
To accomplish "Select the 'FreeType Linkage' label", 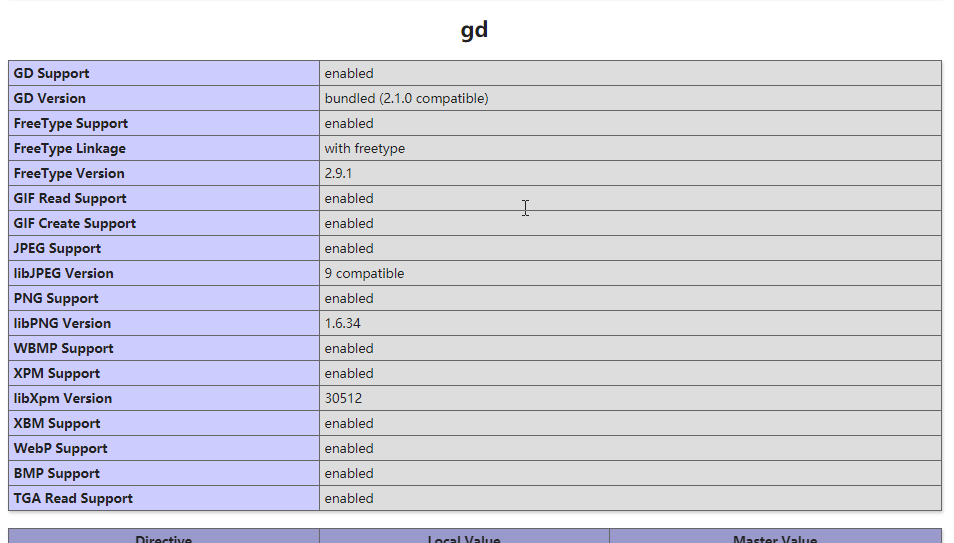I will click(x=69, y=149).
